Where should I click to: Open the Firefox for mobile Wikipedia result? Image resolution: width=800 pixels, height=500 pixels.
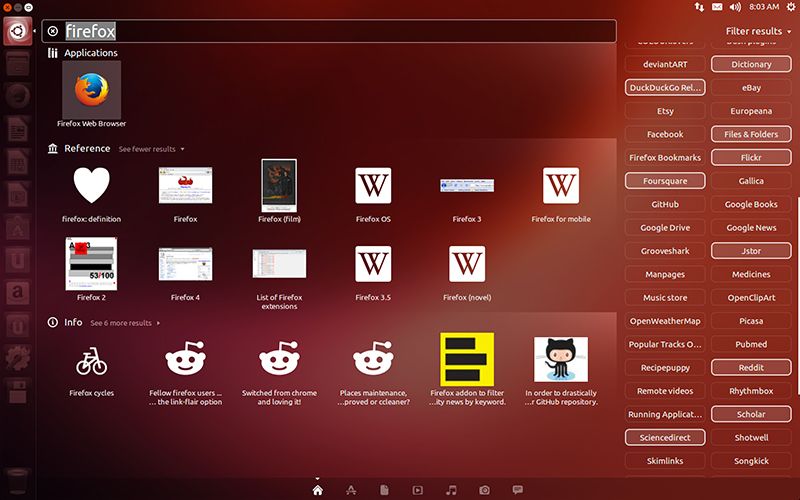click(x=561, y=186)
